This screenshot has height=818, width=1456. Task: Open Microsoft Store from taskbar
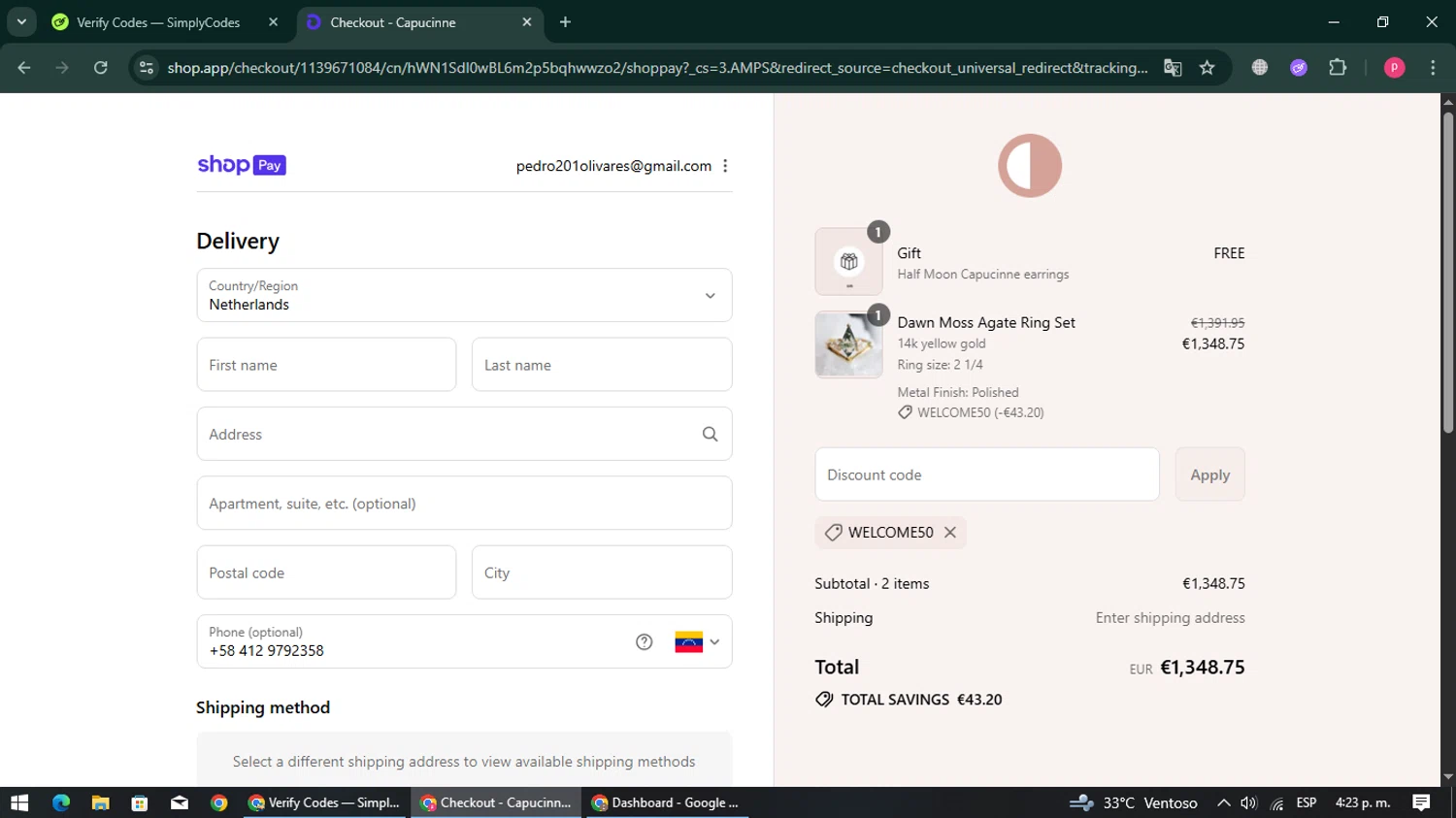[140, 802]
